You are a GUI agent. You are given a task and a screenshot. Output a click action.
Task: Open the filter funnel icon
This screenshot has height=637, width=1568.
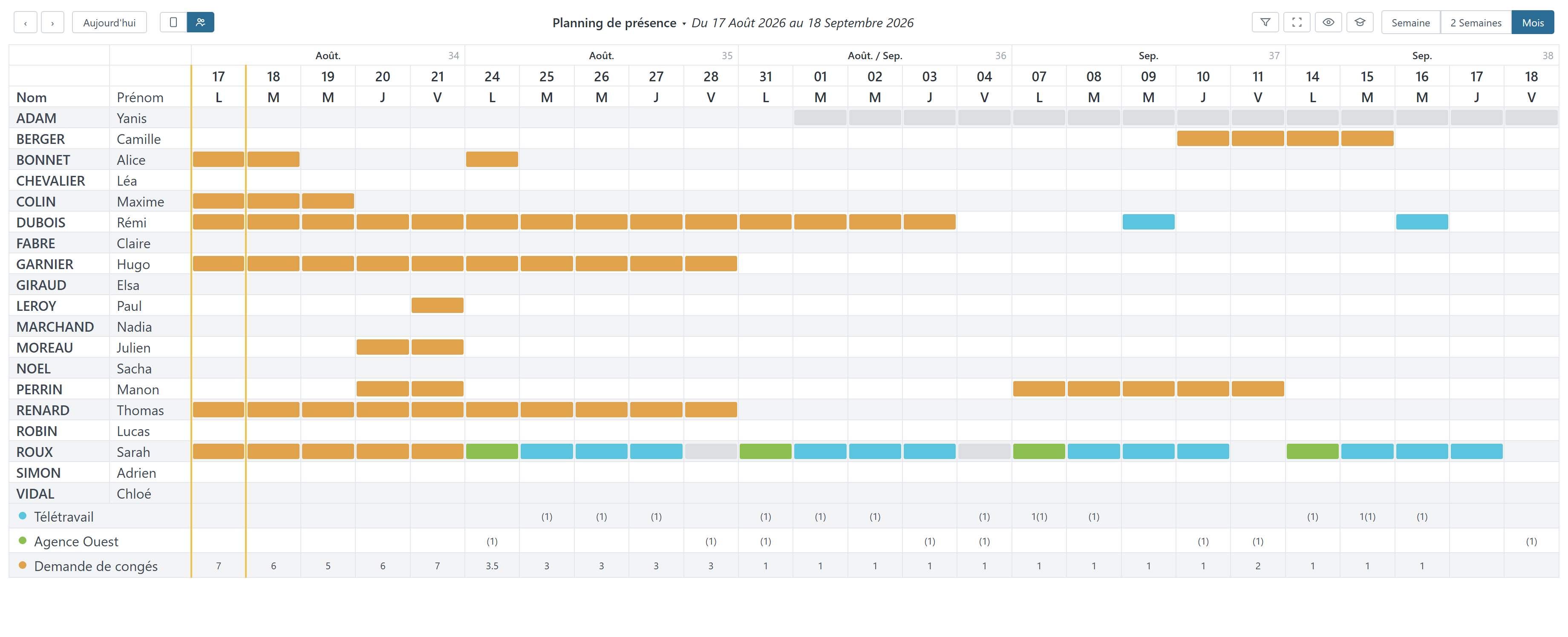tap(1265, 23)
